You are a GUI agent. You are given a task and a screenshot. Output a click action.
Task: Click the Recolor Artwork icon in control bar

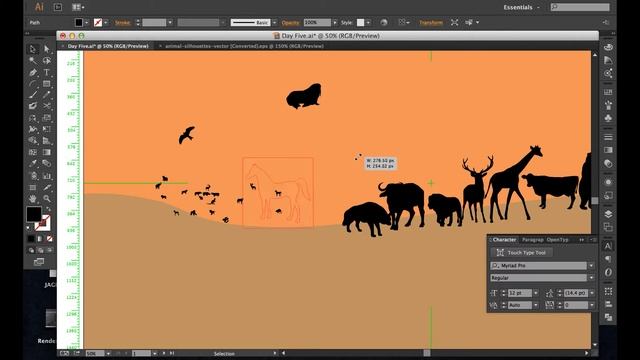384,22
